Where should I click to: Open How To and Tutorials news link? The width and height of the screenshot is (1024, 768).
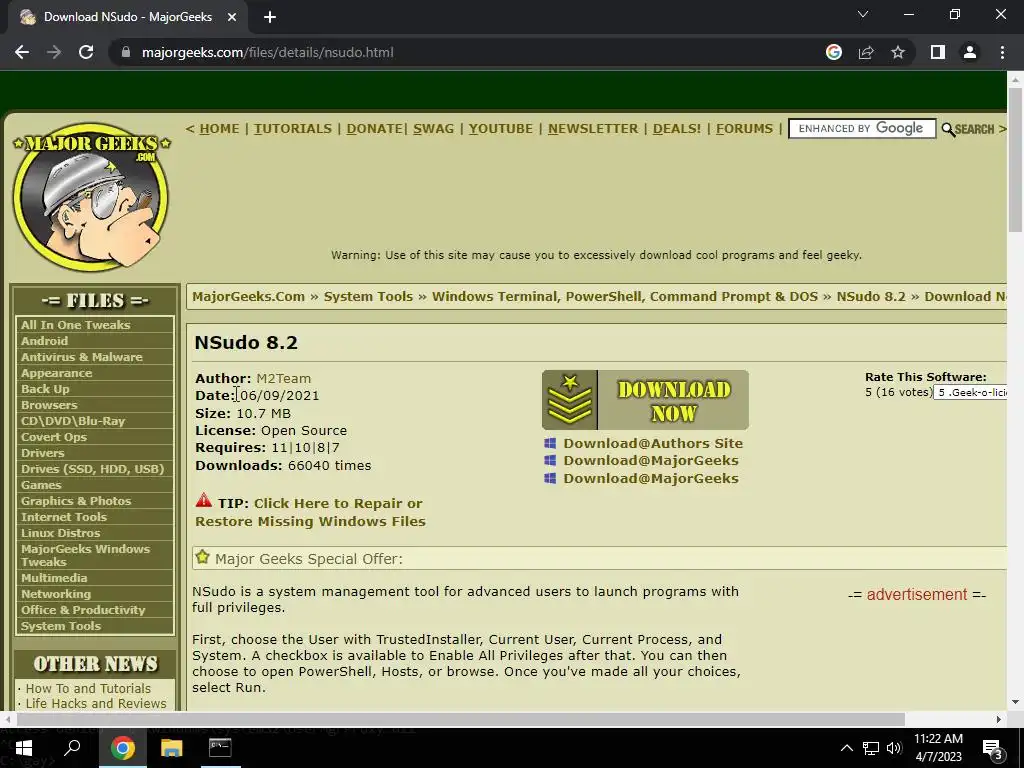click(x=88, y=688)
